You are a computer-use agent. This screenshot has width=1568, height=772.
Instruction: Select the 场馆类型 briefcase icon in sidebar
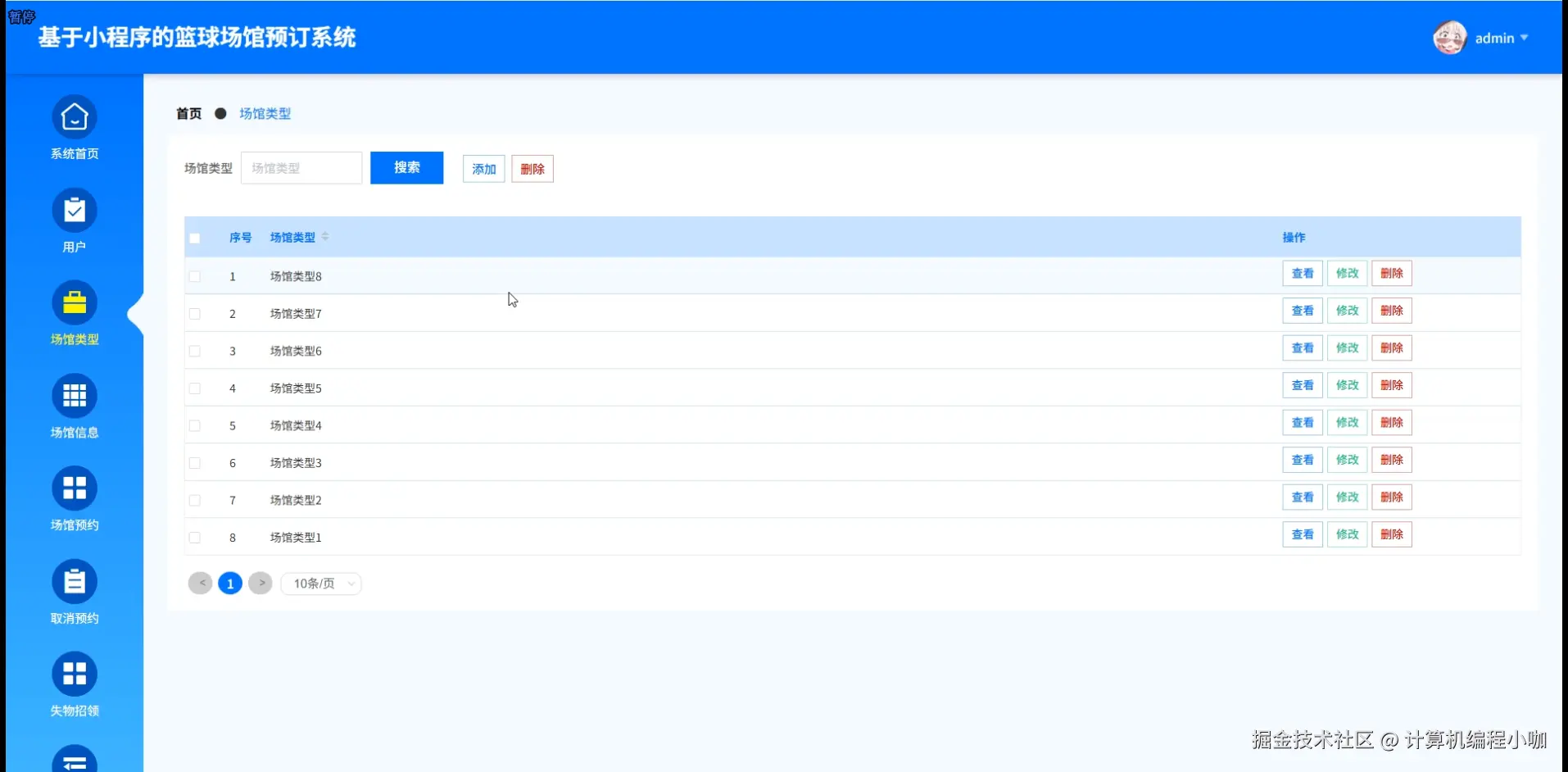[x=75, y=303]
